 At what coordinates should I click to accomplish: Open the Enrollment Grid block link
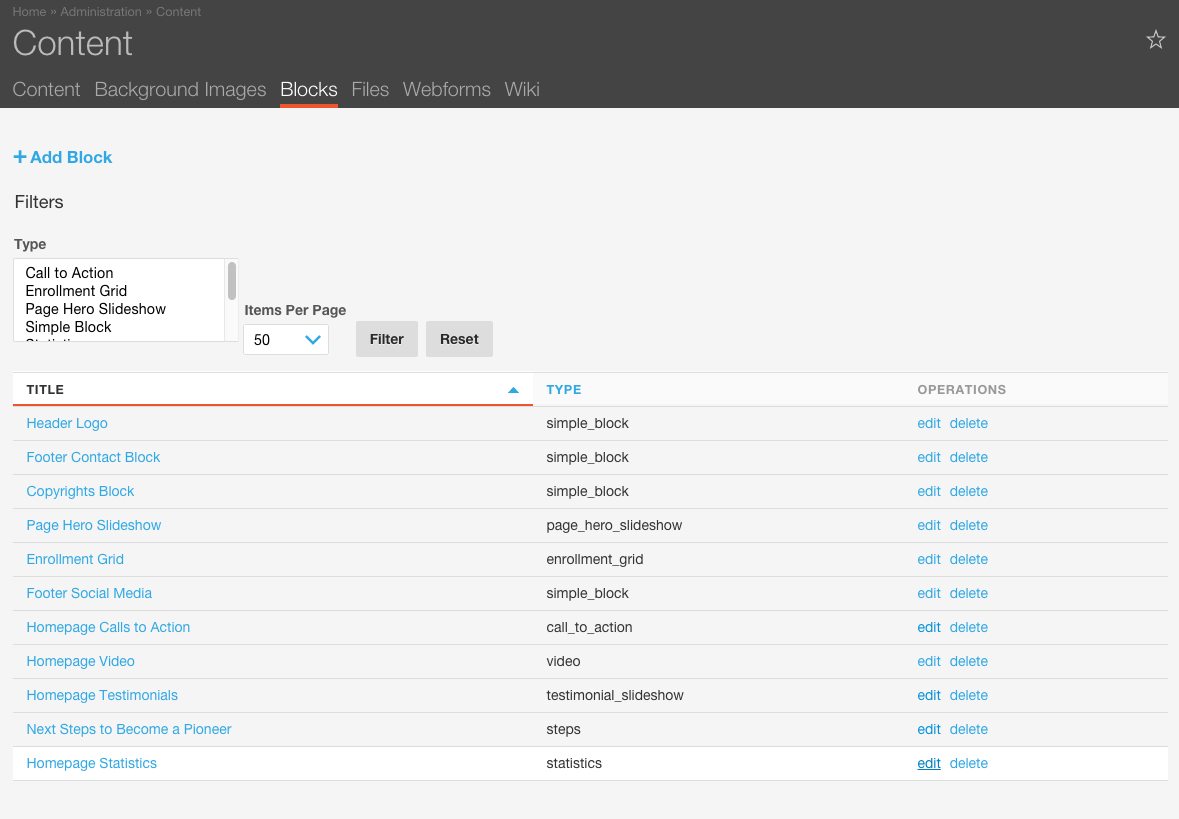coord(75,560)
